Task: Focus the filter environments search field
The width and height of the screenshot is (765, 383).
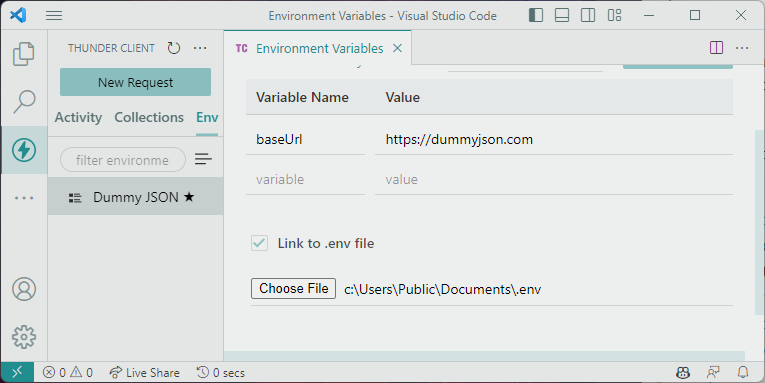Action: pyautogui.click(x=123, y=160)
